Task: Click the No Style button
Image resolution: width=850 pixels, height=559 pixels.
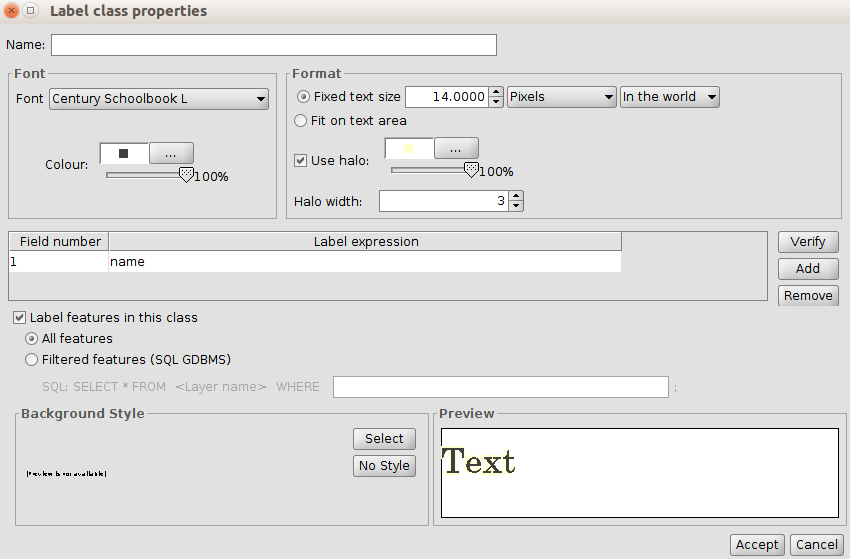Action: (x=384, y=465)
